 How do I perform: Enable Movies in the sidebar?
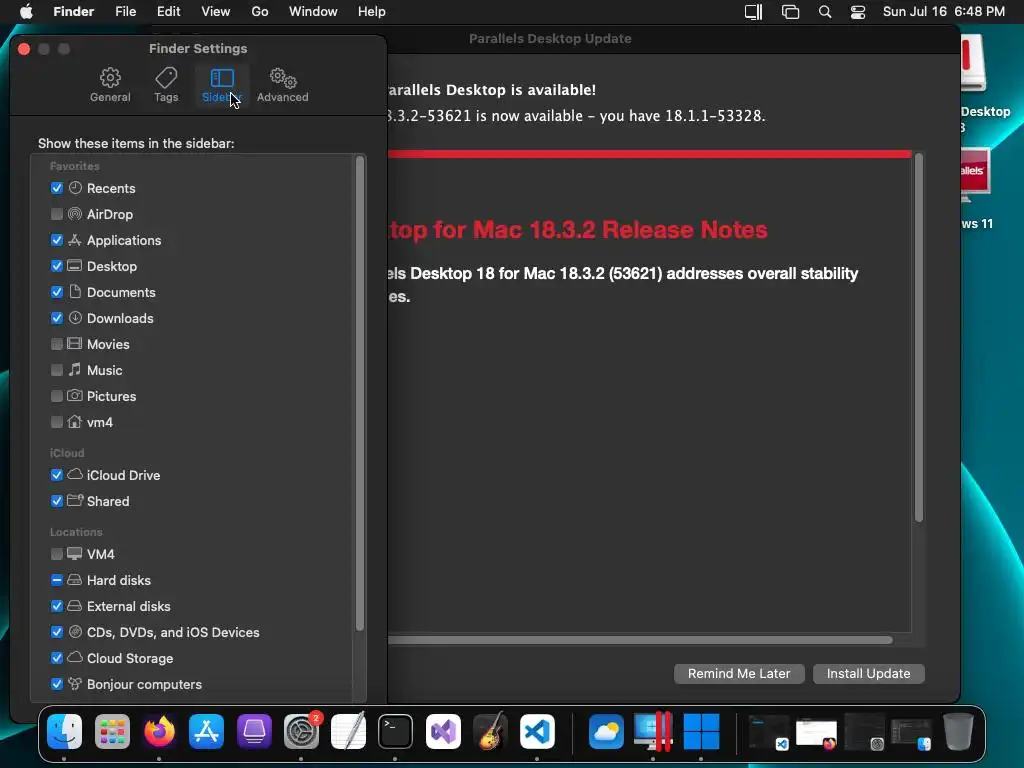[x=57, y=344]
